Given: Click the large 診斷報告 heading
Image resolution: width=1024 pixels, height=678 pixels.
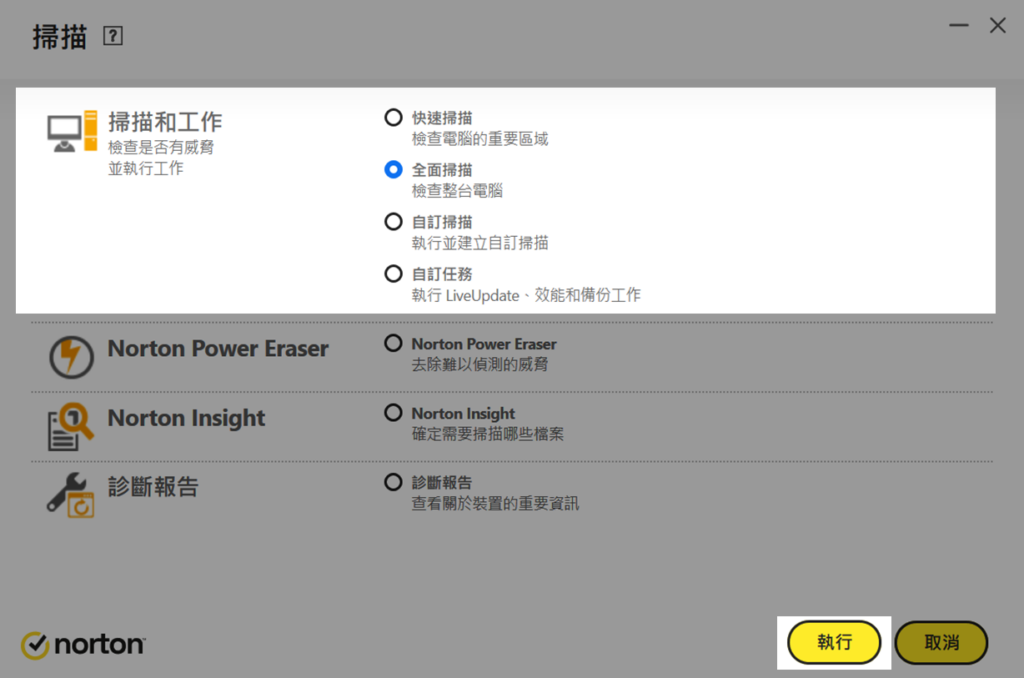Looking at the screenshot, I should 153,487.
